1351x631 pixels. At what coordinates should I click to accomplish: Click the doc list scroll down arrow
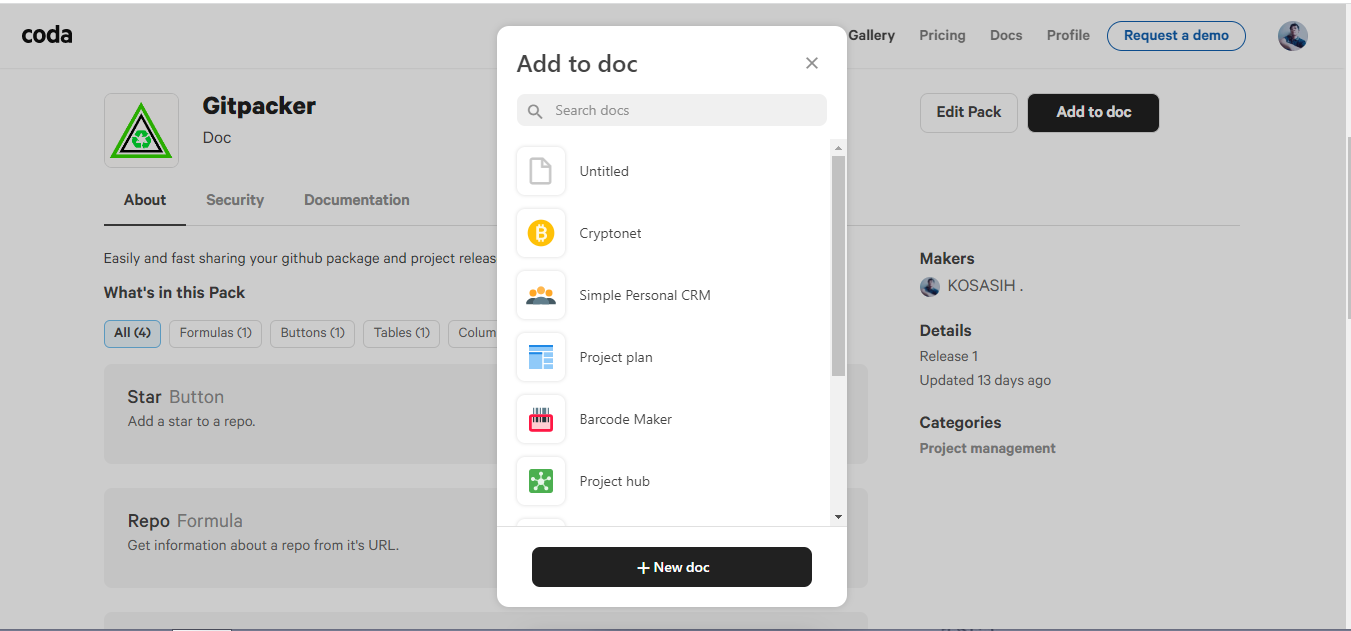click(x=838, y=517)
